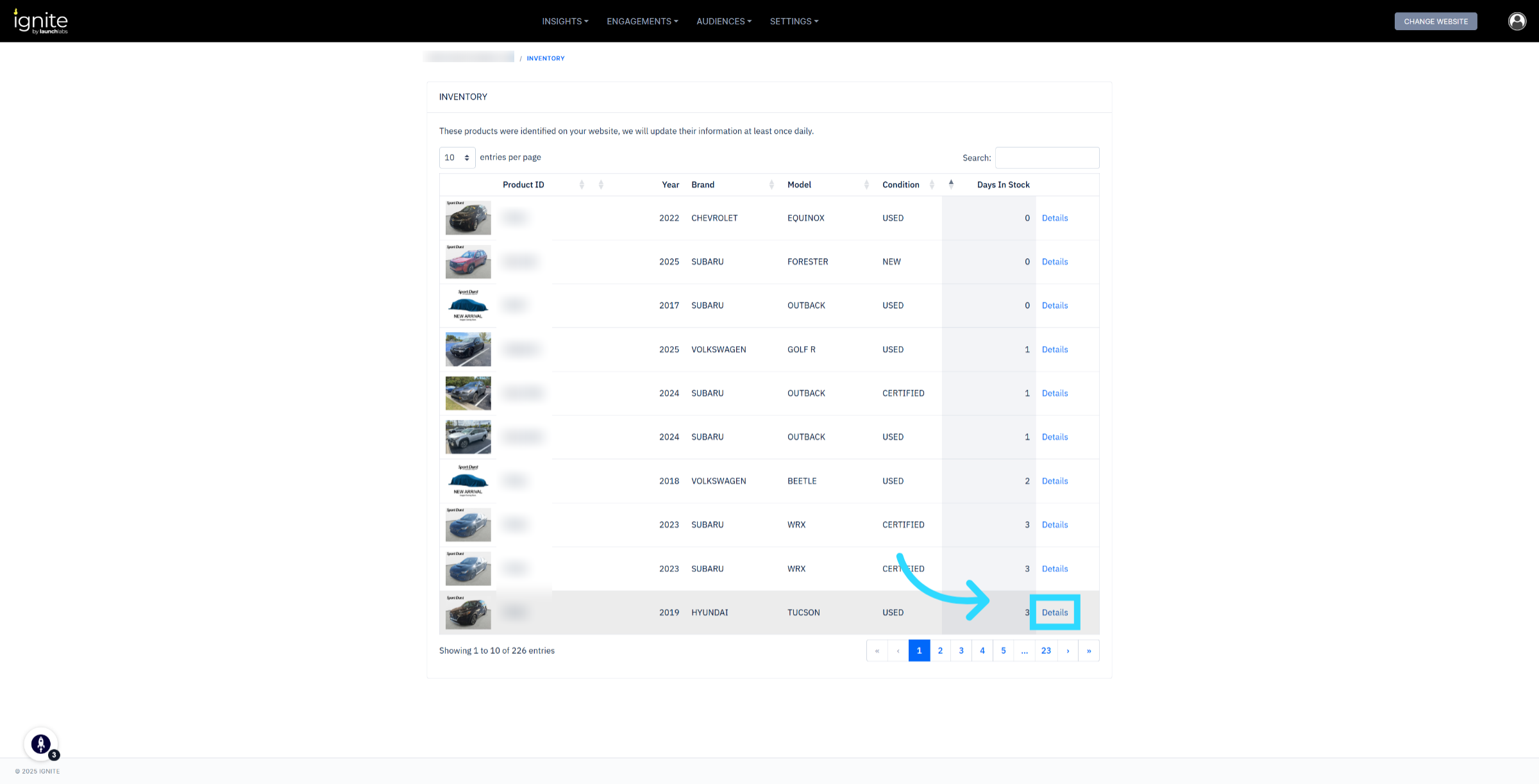Image resolution: width=1539 pixels, height=784 pixels.
Task: Sort table by Brand column arrows
Action: click(x=771, y=185)
